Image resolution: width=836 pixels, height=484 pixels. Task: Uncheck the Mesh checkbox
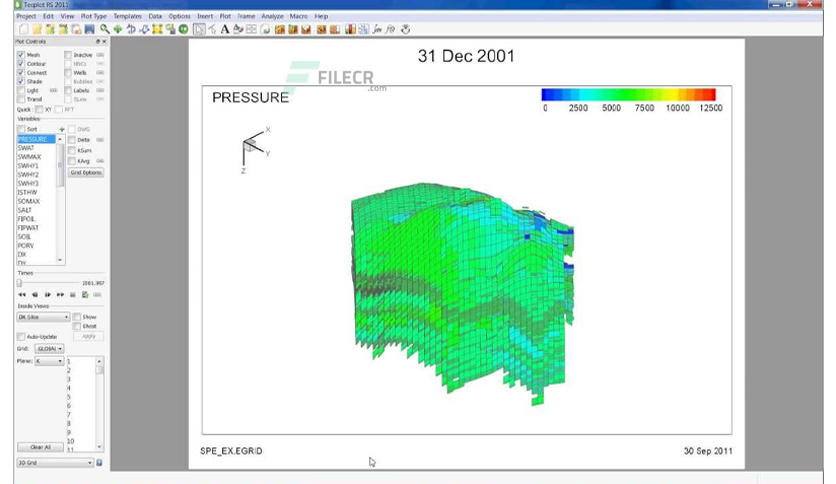pos(21,55)
